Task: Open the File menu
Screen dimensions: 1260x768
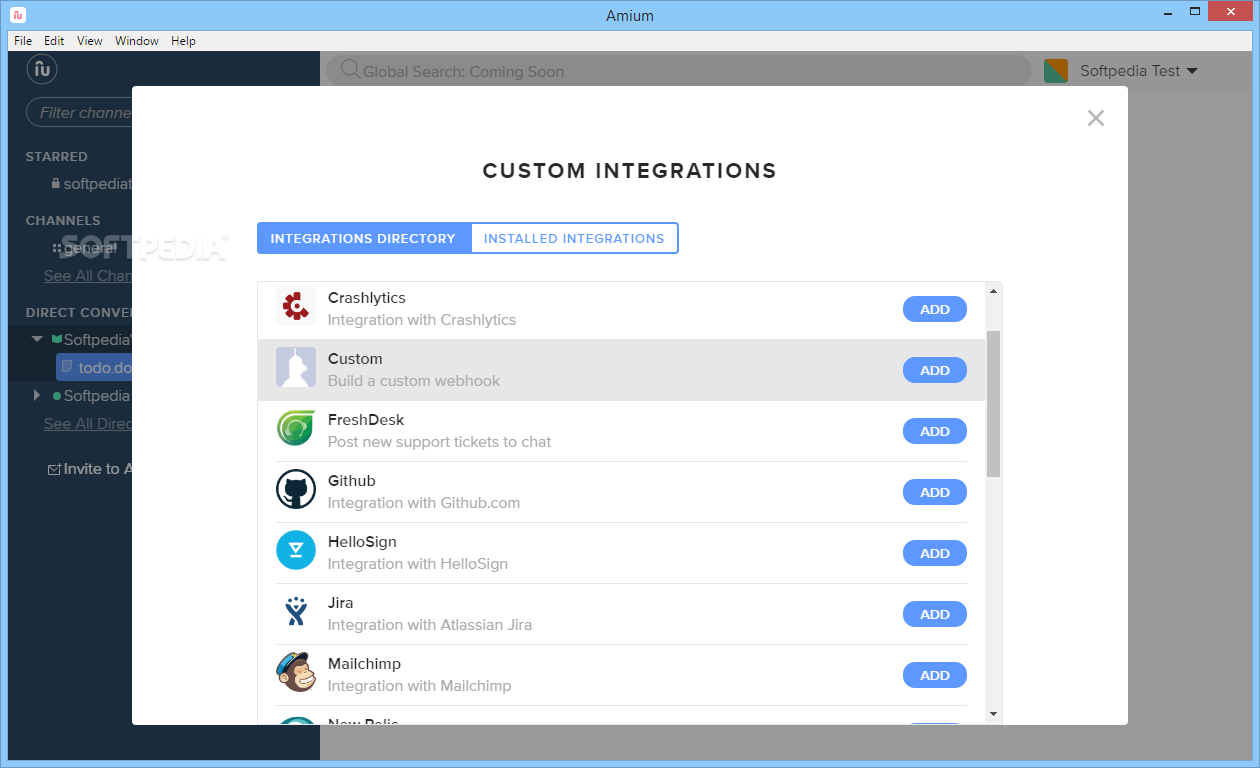Action: (23, 41)
